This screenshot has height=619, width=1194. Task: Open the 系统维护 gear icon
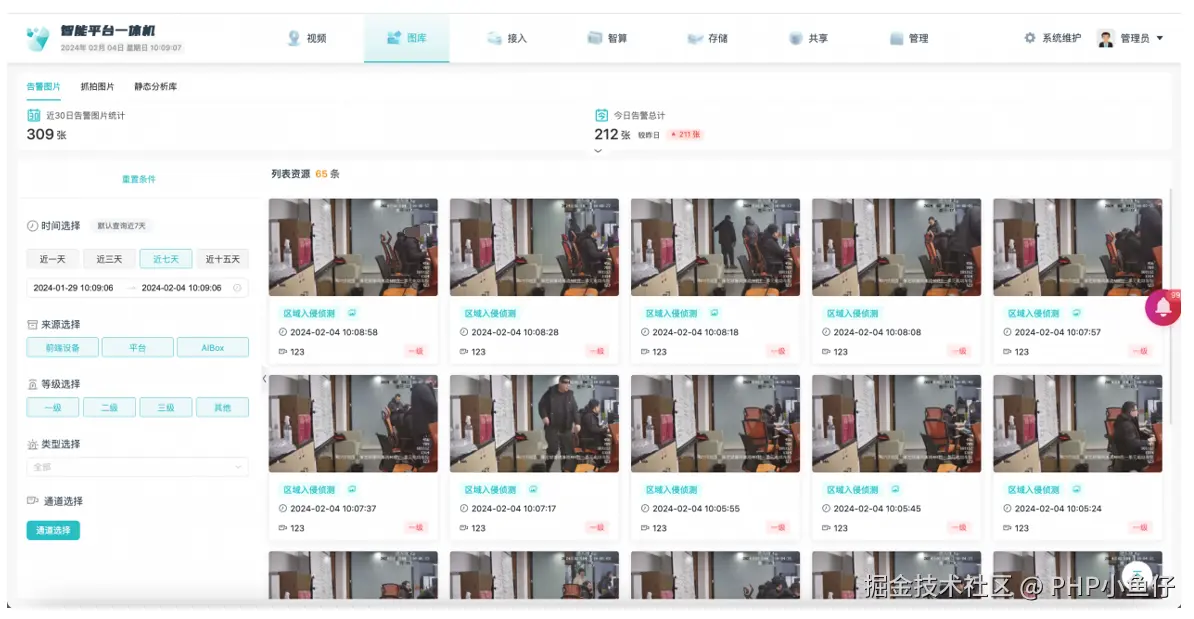(x=1030, y=37)
